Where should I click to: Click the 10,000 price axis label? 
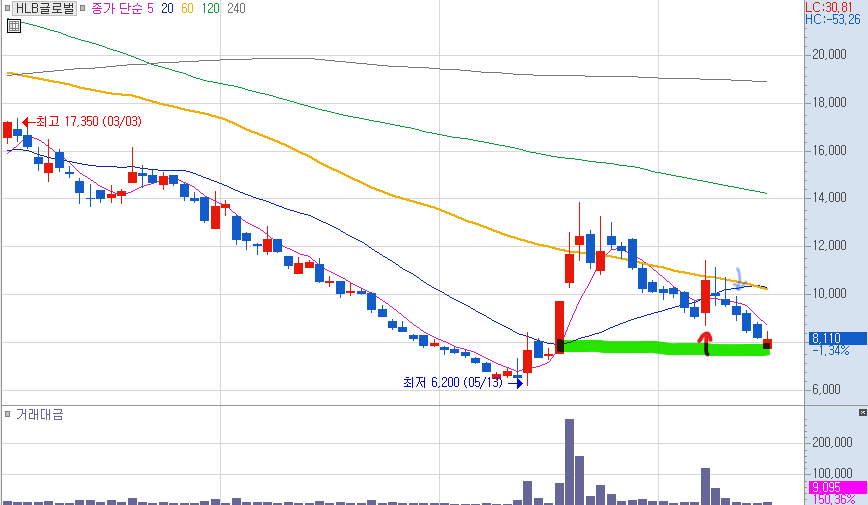pyautogui.click(x=829, y=293)
